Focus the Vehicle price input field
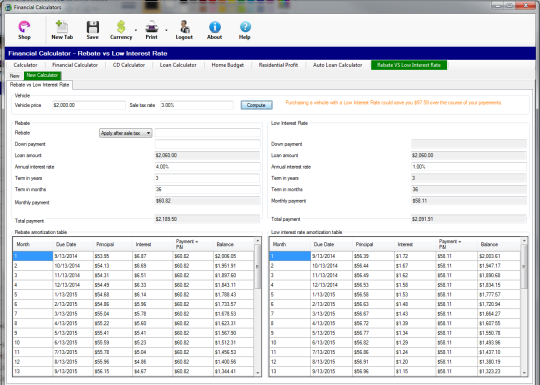The height and width of the screenshot is (385, 540). (x=89, y=105)
